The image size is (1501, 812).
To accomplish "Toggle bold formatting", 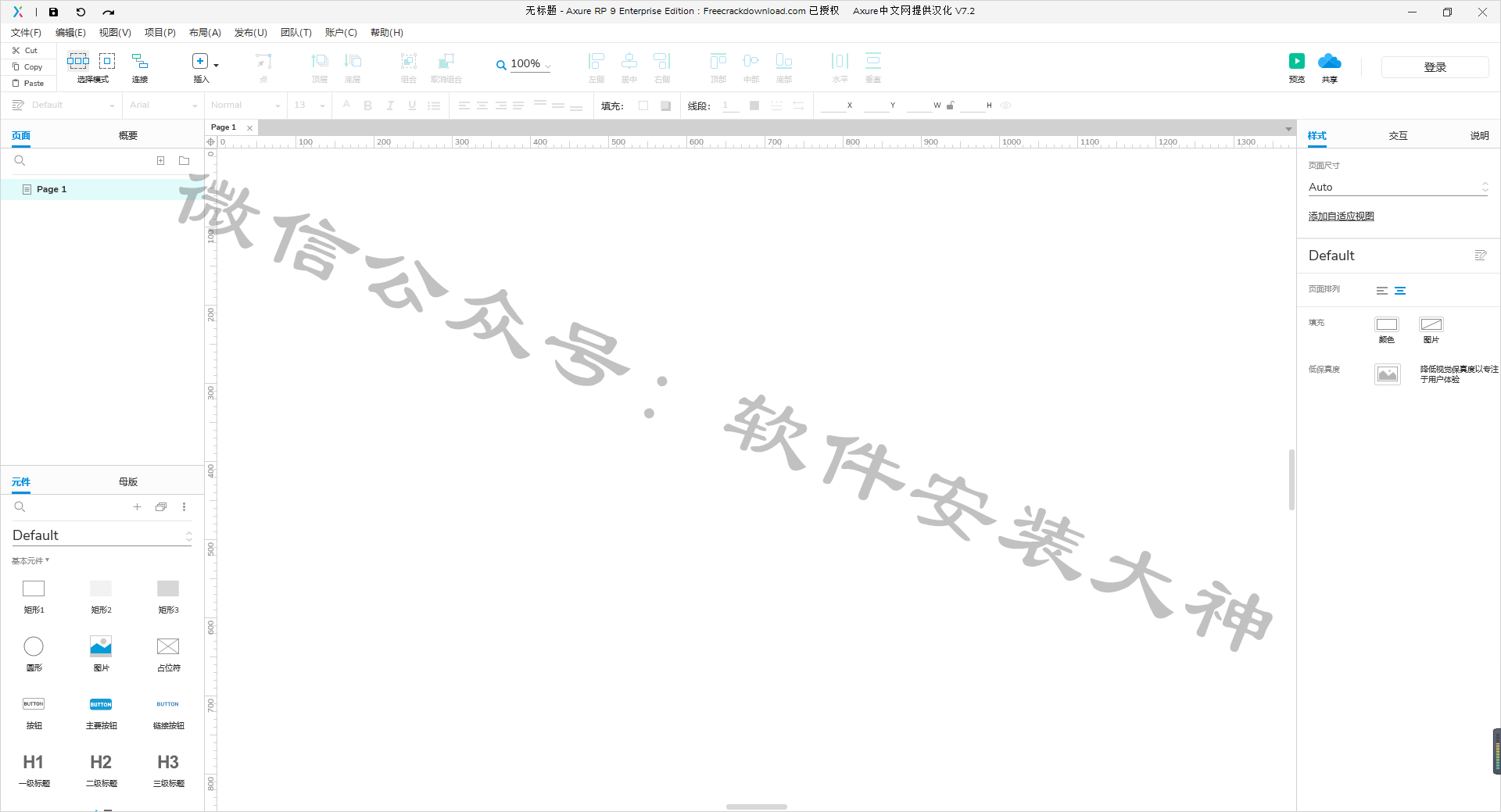I will [367, 106].
